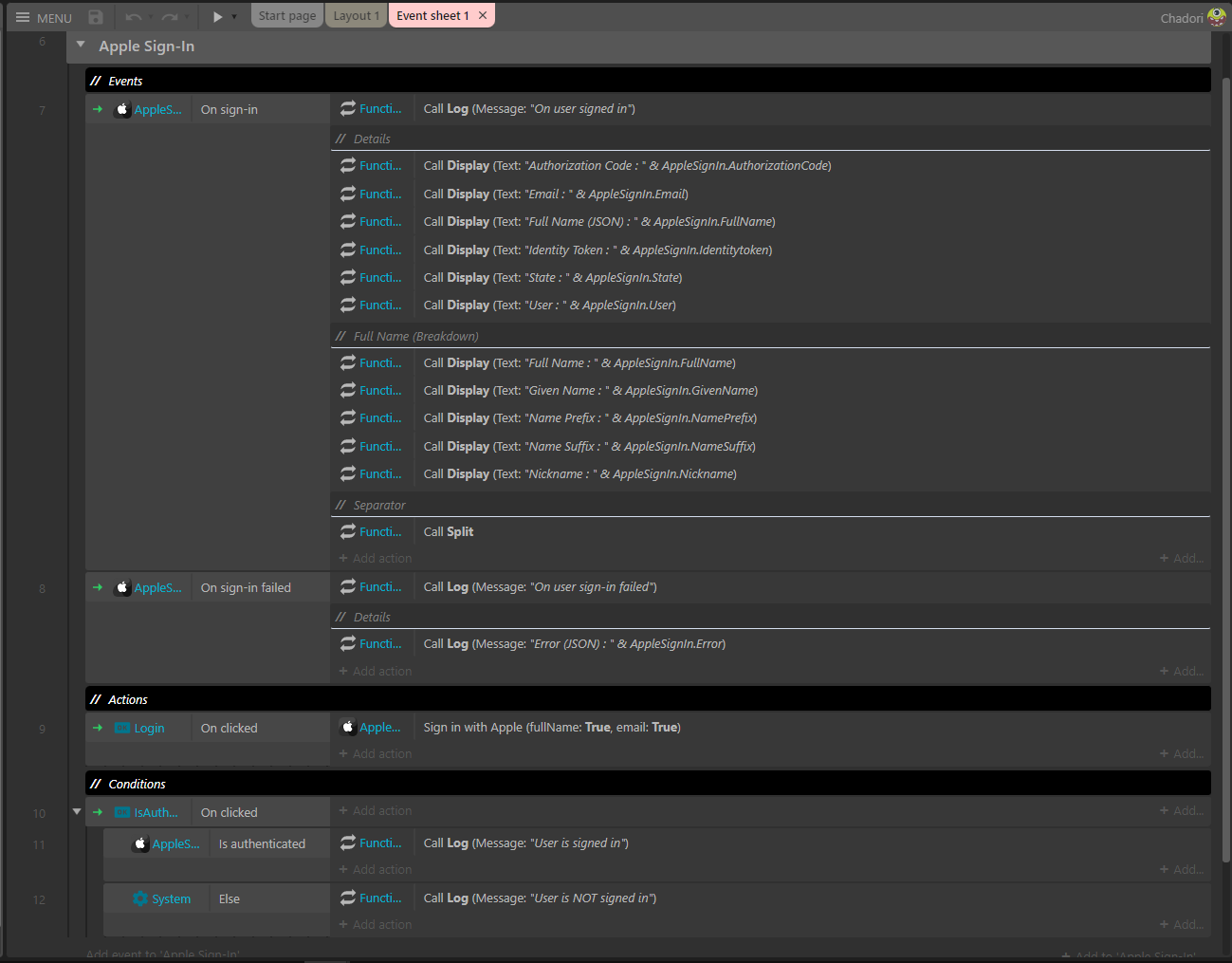Click Add action below Call Split
This screenshot has width=1232, height=963.
374,558
